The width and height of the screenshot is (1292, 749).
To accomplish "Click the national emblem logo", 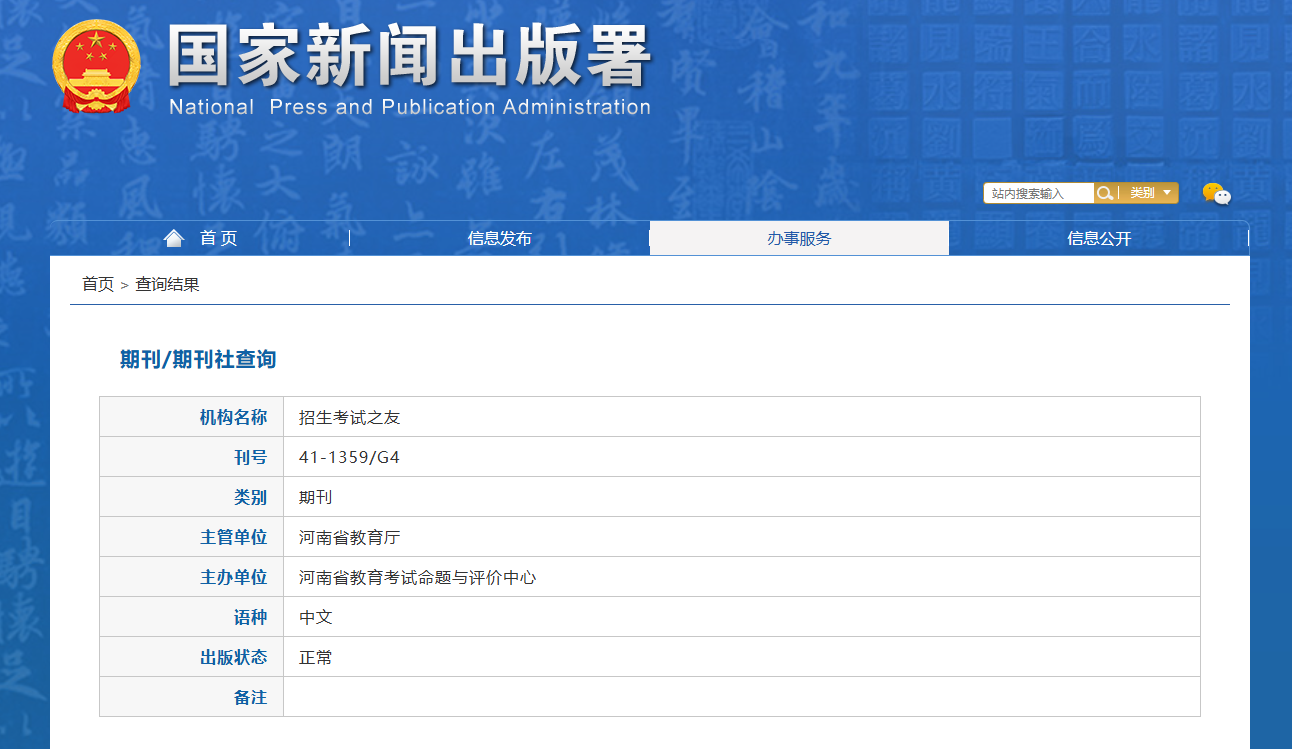I will tap(96, 66).
